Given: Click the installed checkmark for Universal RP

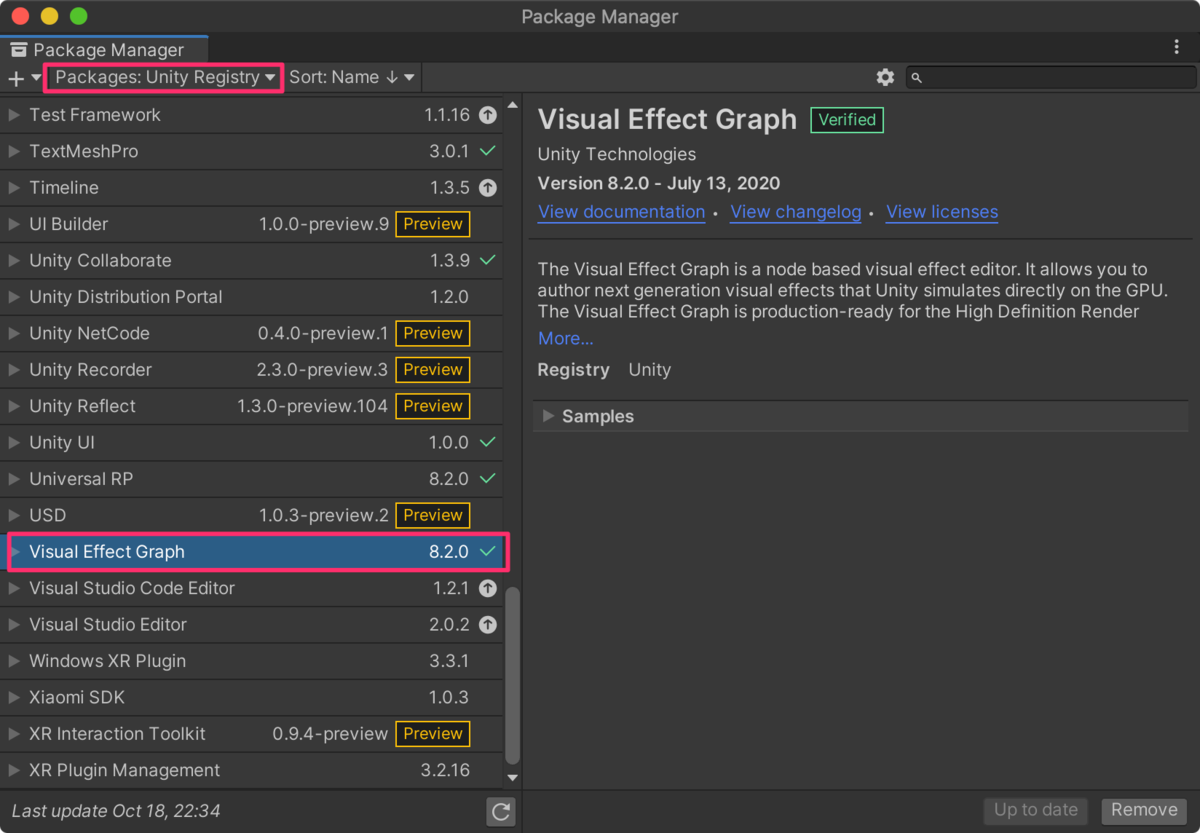Looking at the screenshot, I should [x=487, y=479].
